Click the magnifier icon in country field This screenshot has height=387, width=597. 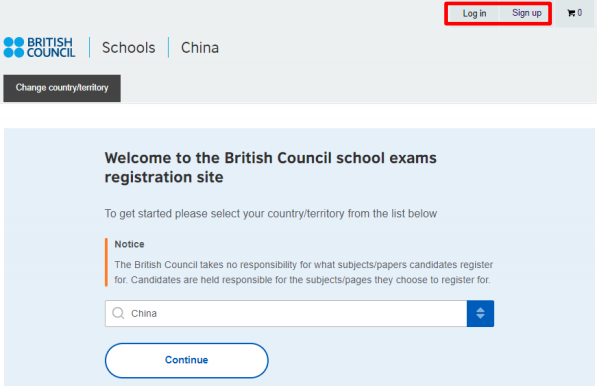[118, 313]
